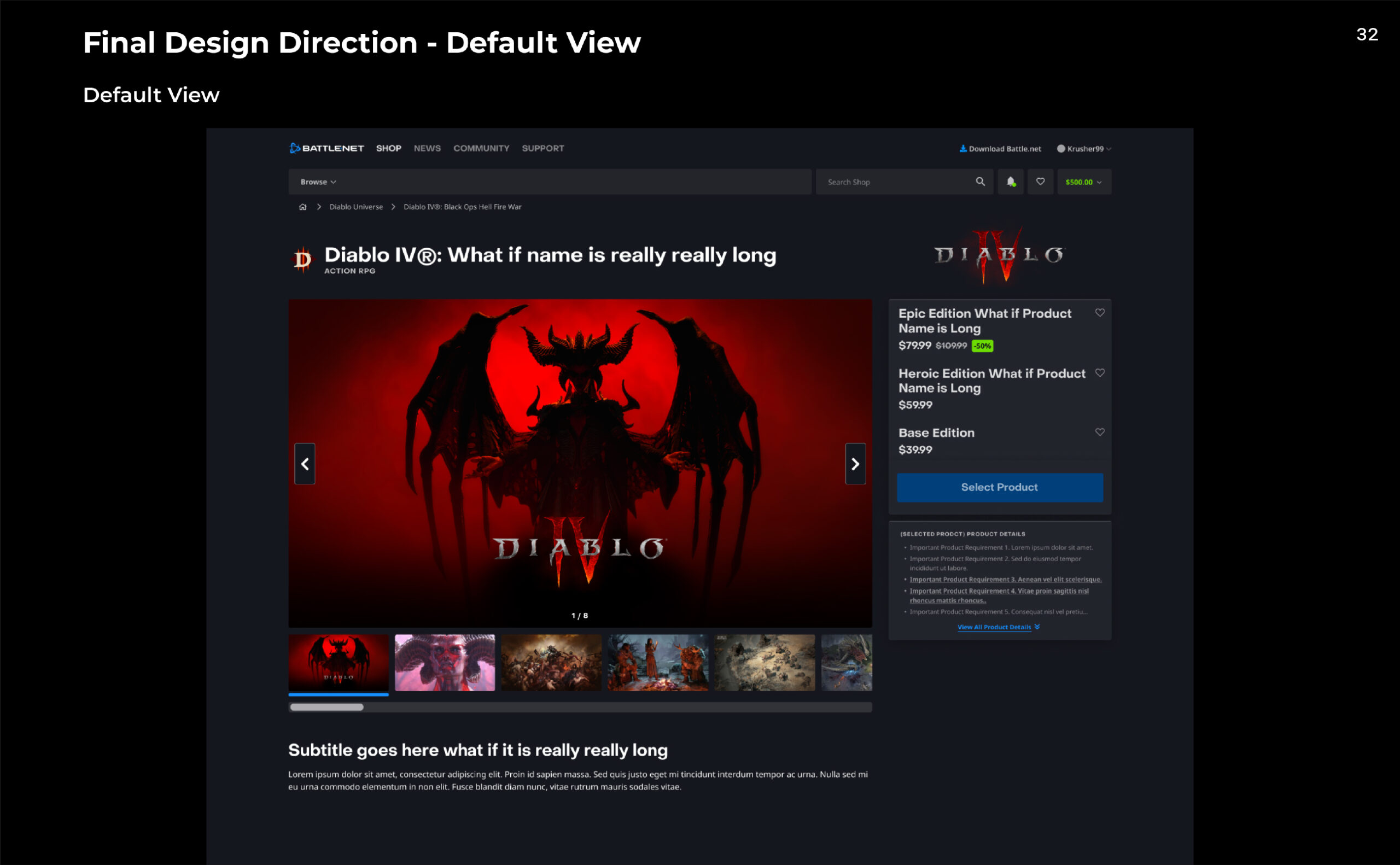Select the Epic Edition option
The width and height of the screenshot is (1400, 865).
point(1000,329)
